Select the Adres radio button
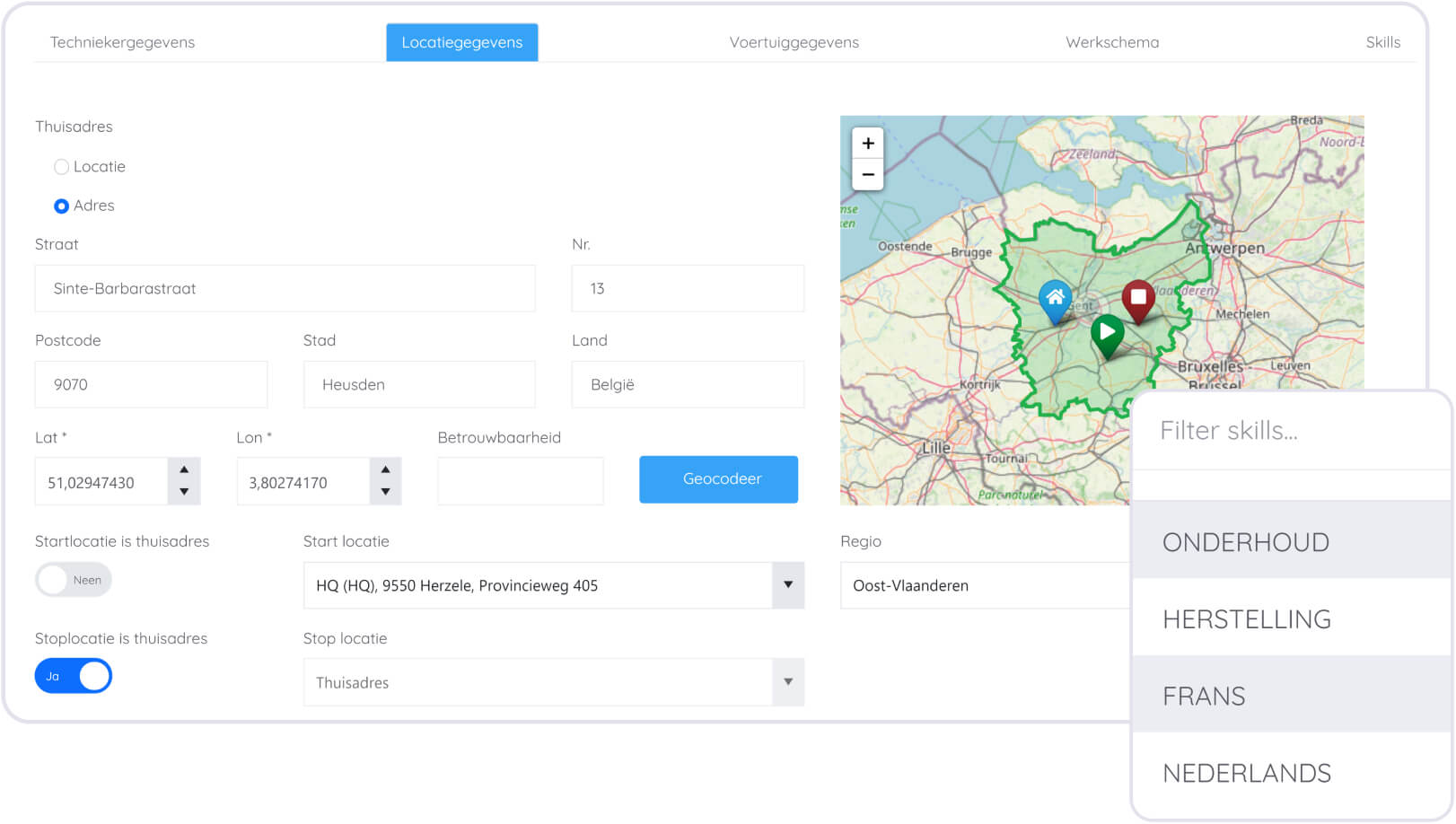This screenshot has height=824, width=1456. (x=61, y=206)
